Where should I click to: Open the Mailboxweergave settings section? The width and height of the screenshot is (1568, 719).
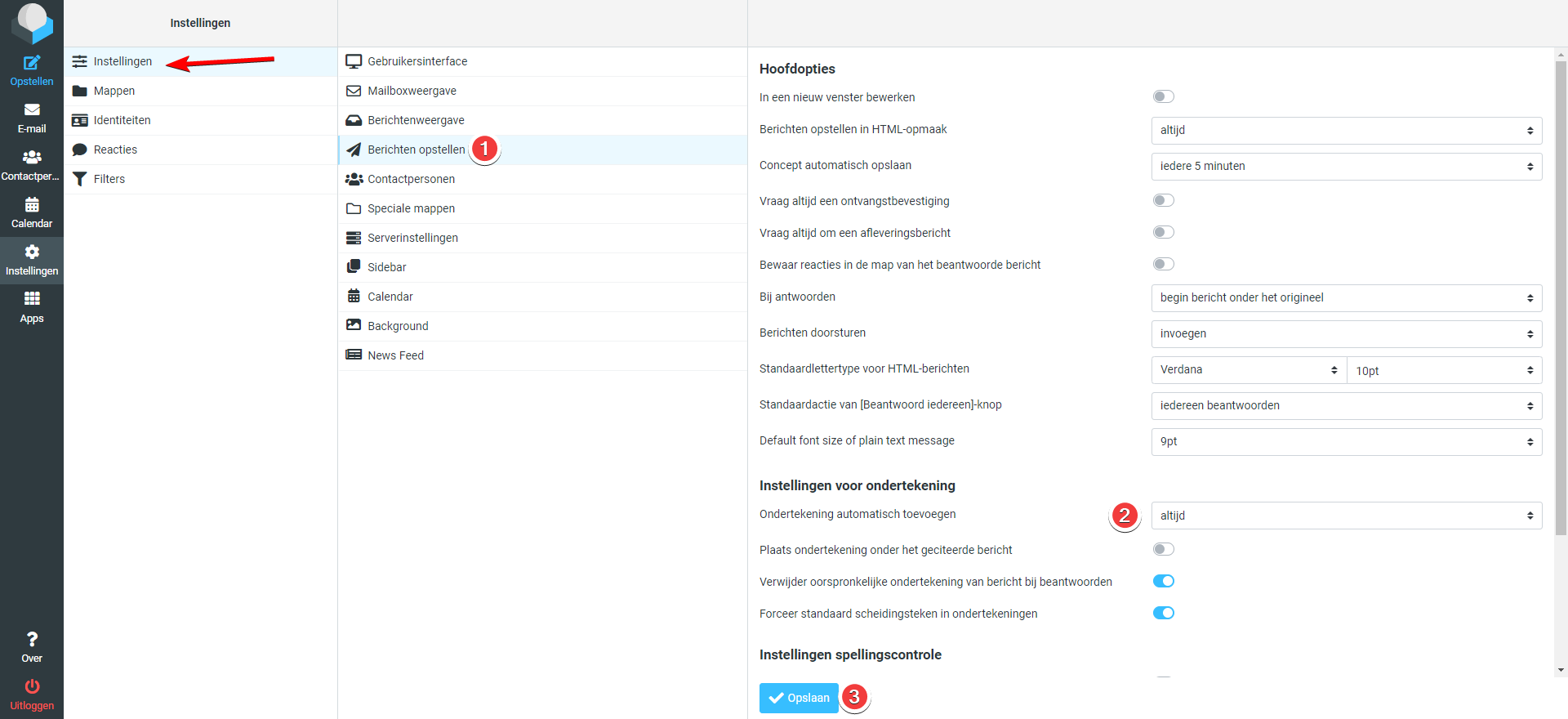click(412, 91)
